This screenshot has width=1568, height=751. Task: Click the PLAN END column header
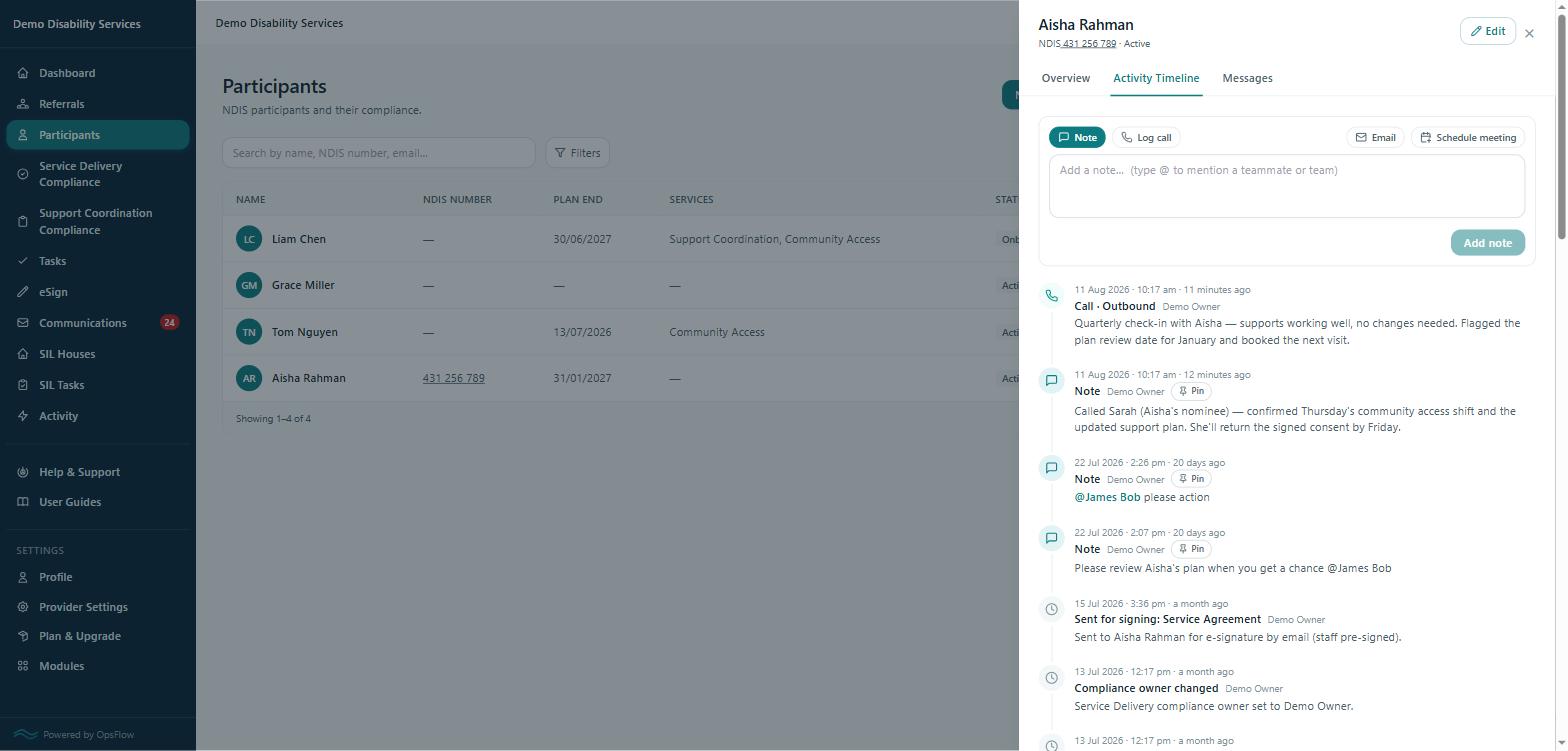pyautogui.click(x=578, y=199)
